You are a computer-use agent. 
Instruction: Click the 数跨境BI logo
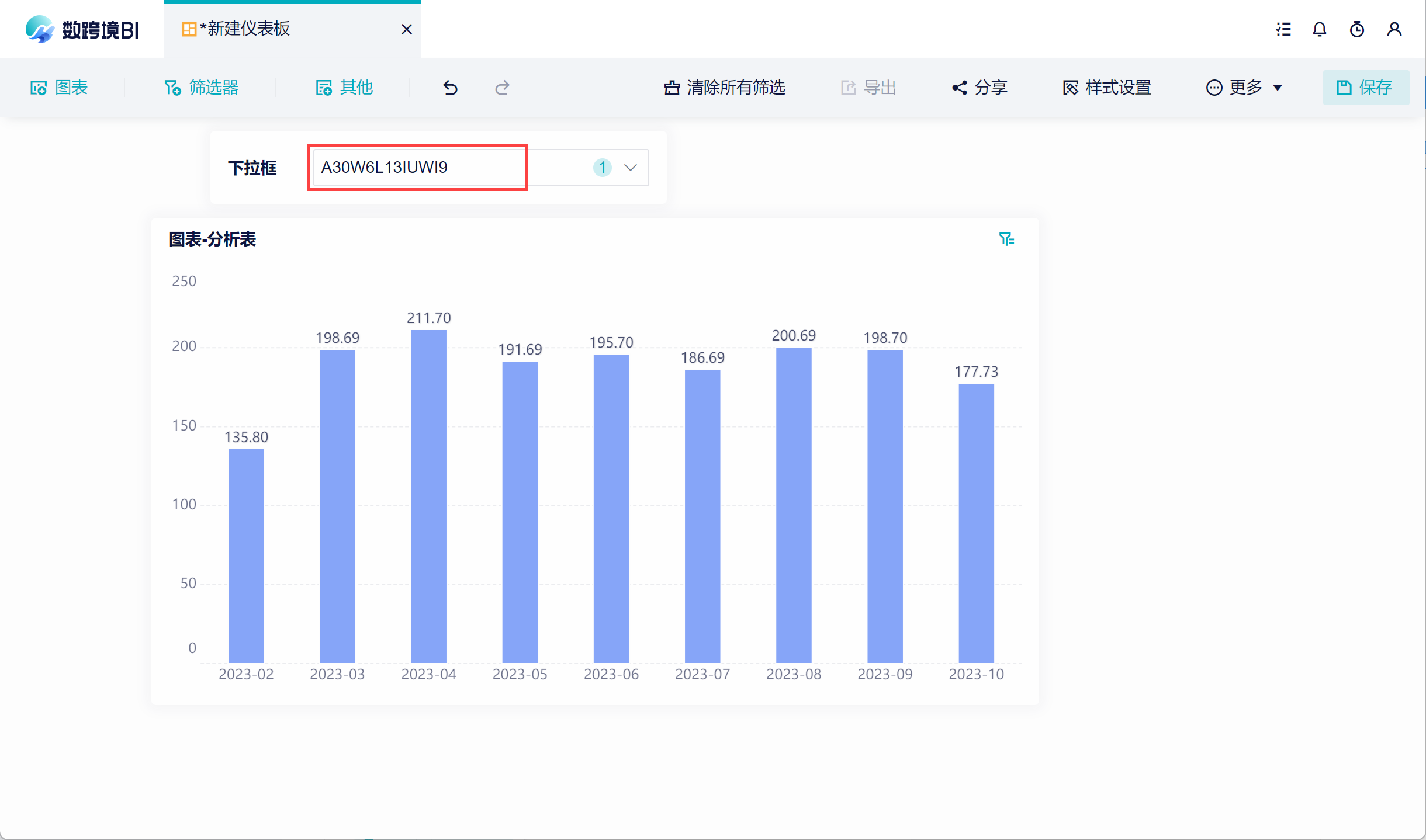click(82, 29)
